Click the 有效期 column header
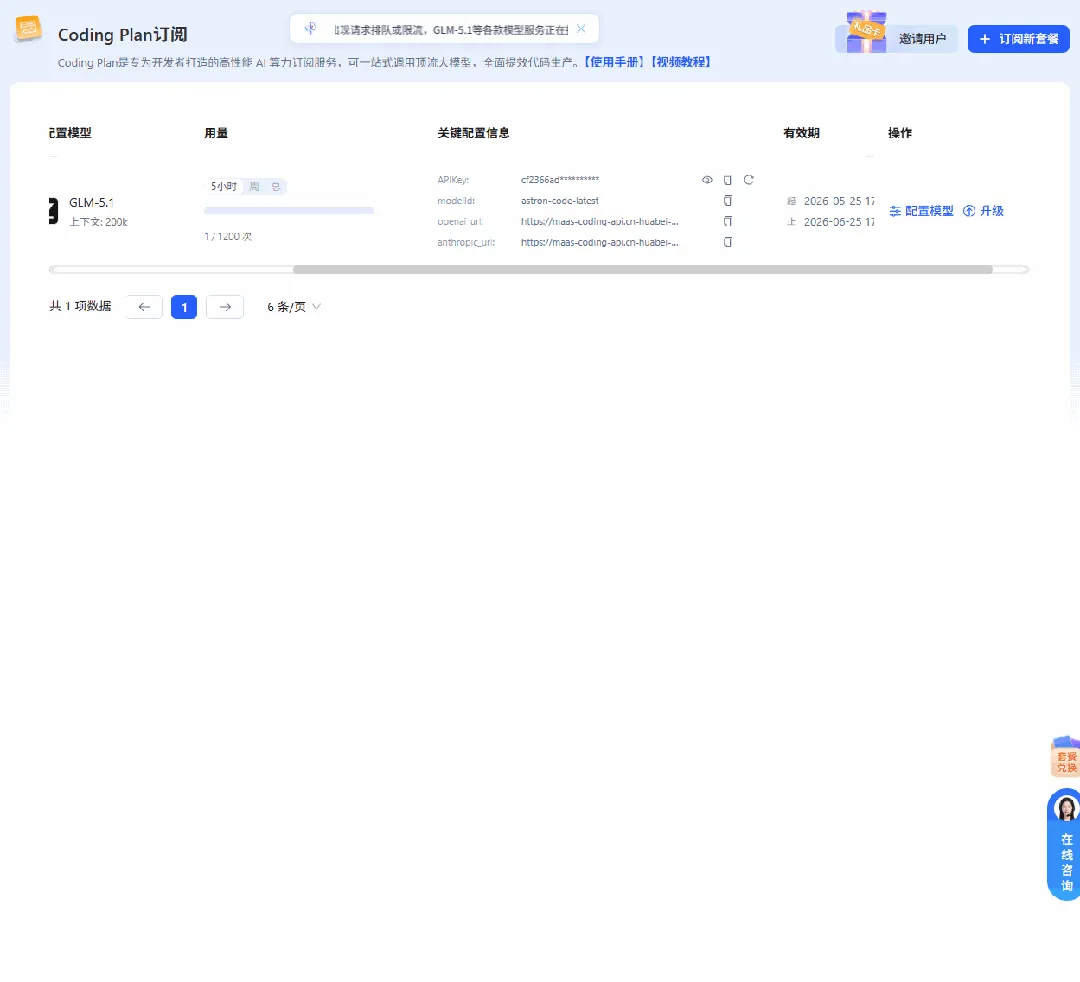Screen dimensions: 1080x982 point(802,133)
